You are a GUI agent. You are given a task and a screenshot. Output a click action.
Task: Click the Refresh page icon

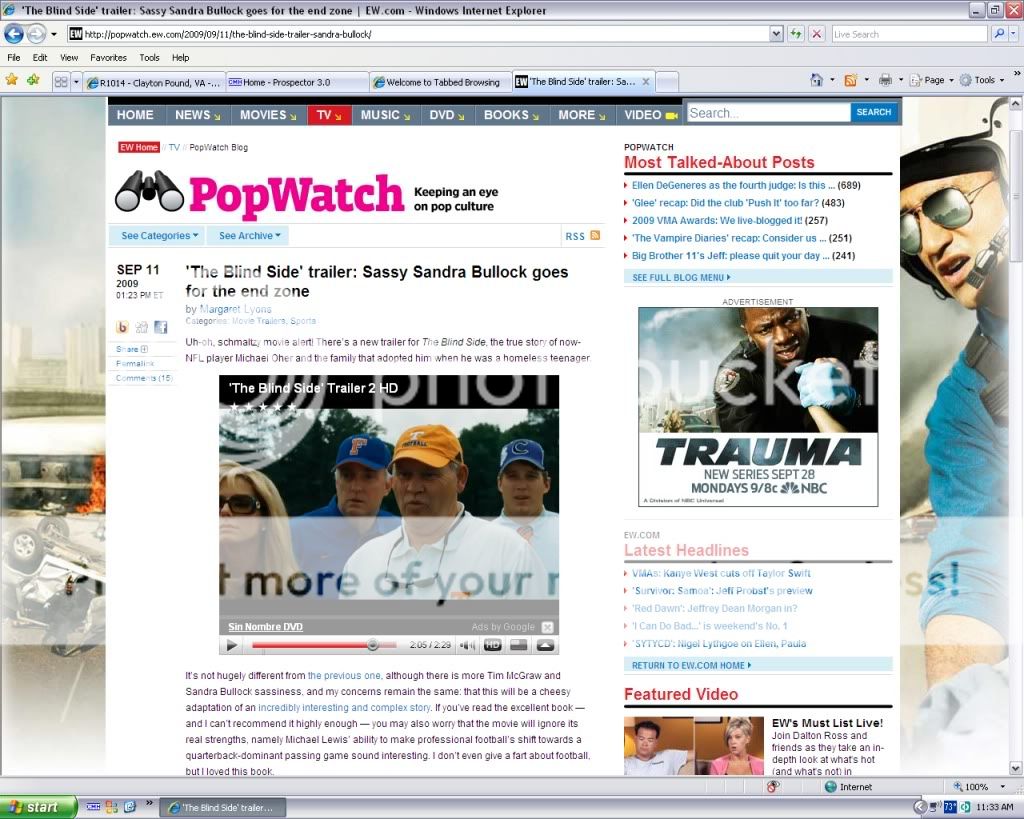coord(796,34)
